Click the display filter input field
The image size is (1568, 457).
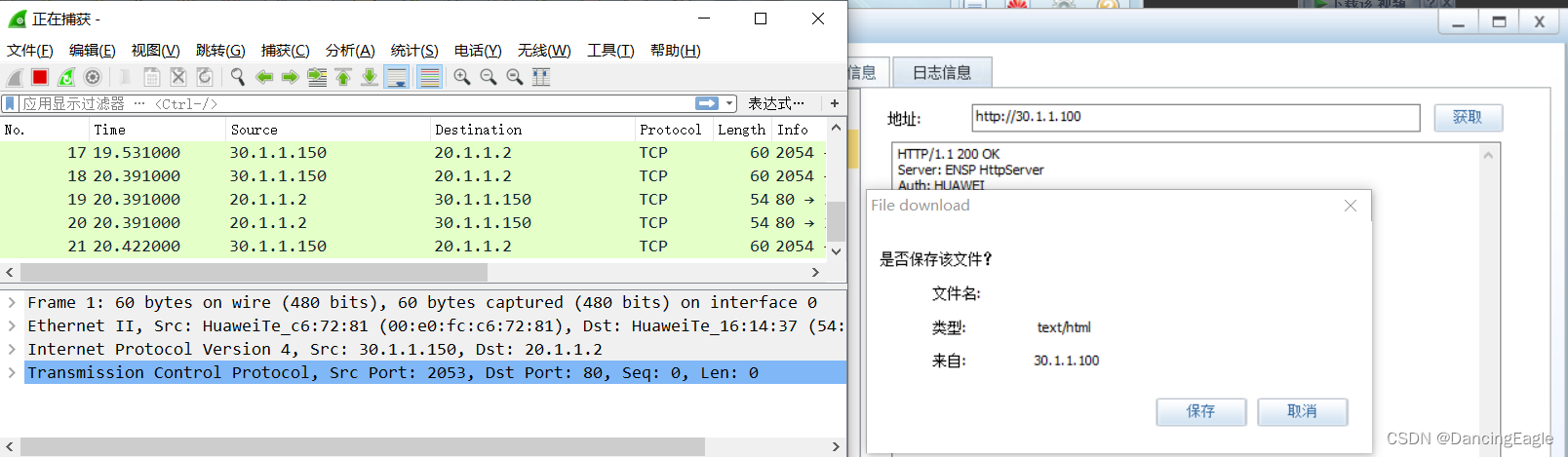coord(356,103)
